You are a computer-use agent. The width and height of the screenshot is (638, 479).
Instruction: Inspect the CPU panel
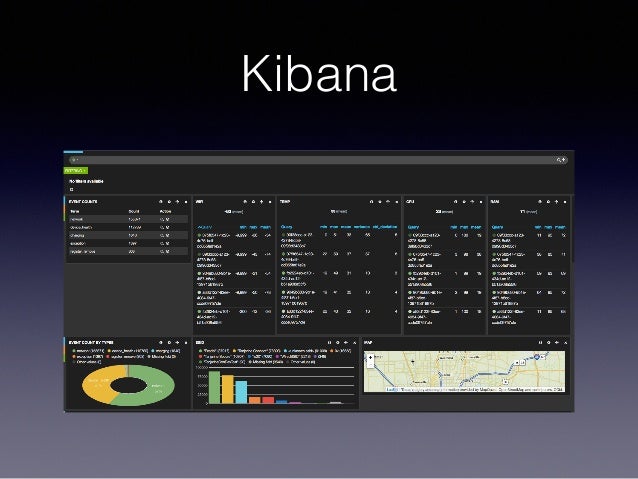[x=456, y=202]
